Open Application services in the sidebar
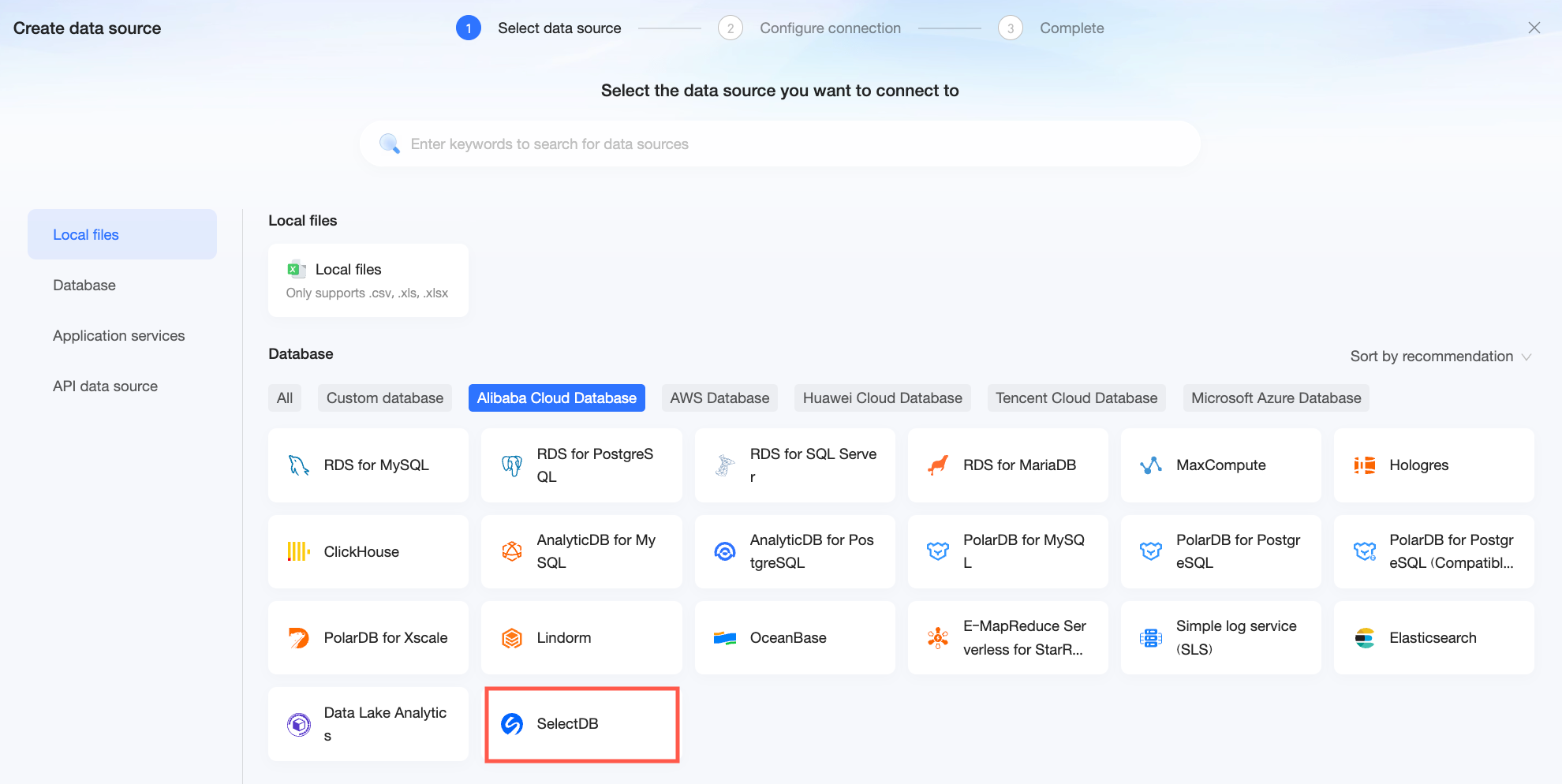 pos(122,335)
